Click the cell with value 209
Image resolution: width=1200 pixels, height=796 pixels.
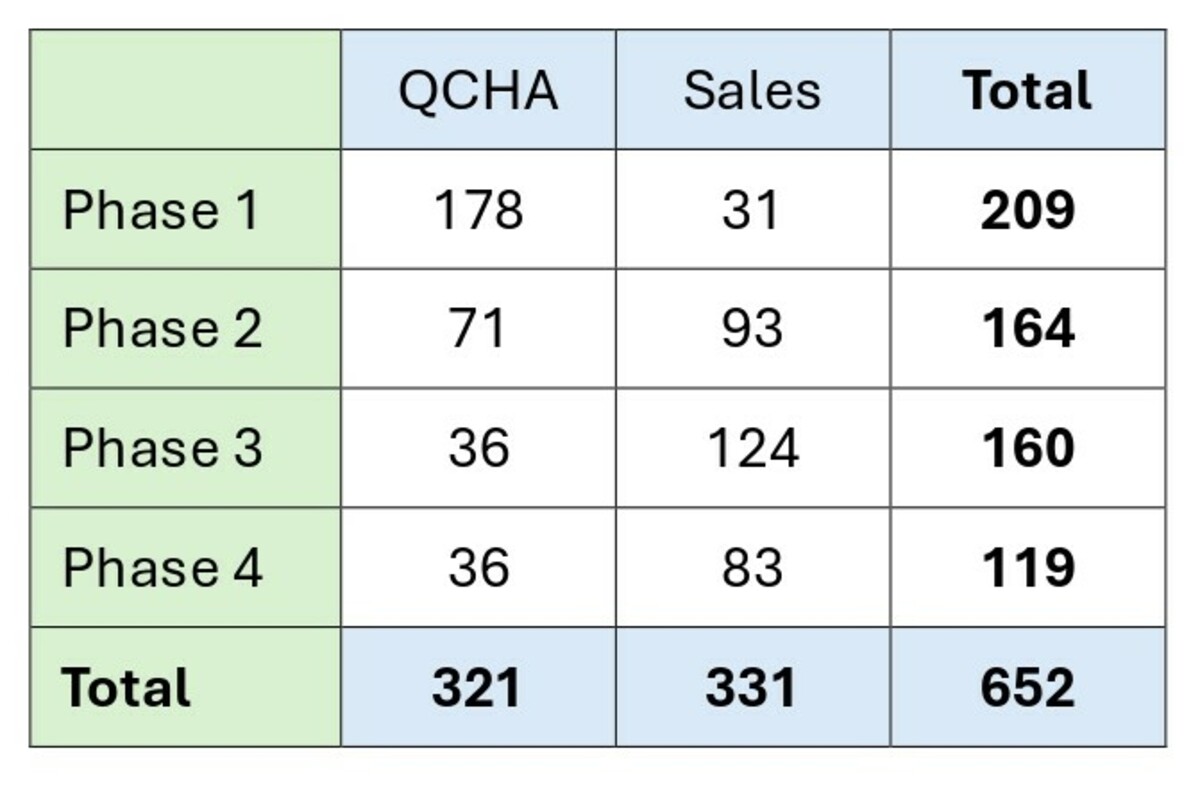point(1028,209)
